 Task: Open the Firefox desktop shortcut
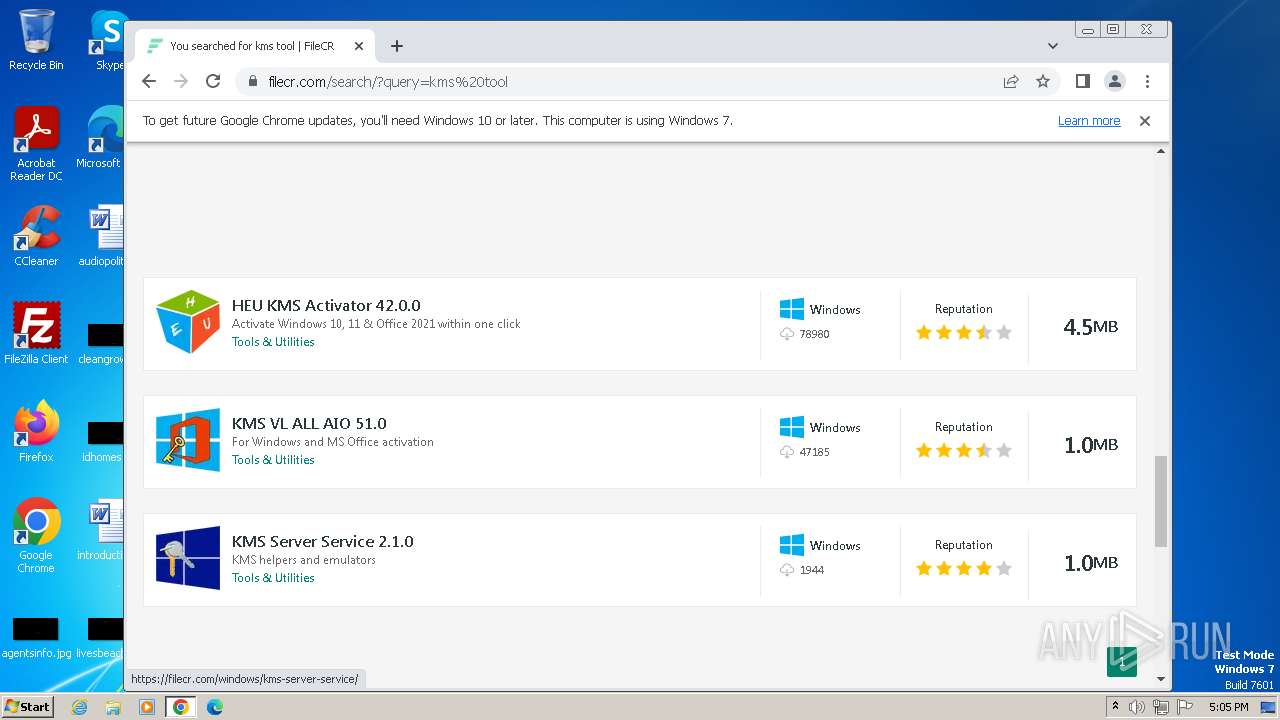(x=36, y=432)
